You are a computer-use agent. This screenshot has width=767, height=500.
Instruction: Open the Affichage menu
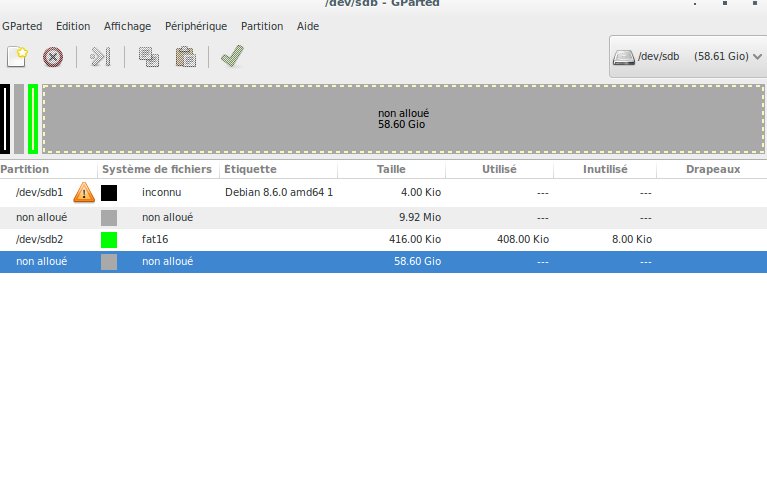[x=127, y=26]
